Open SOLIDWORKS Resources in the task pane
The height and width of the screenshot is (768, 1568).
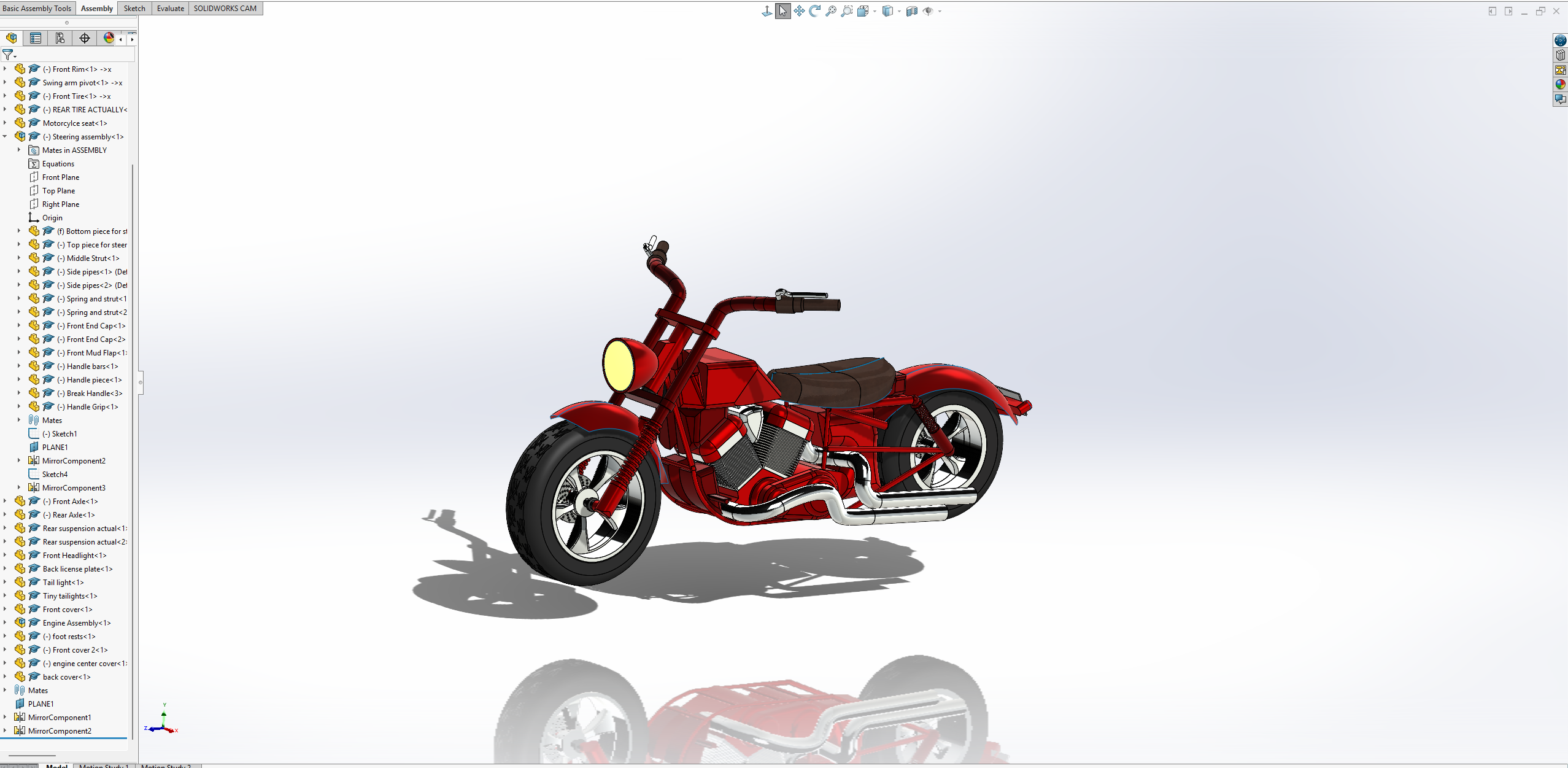pyautogui.click(x=1561, y=41)
